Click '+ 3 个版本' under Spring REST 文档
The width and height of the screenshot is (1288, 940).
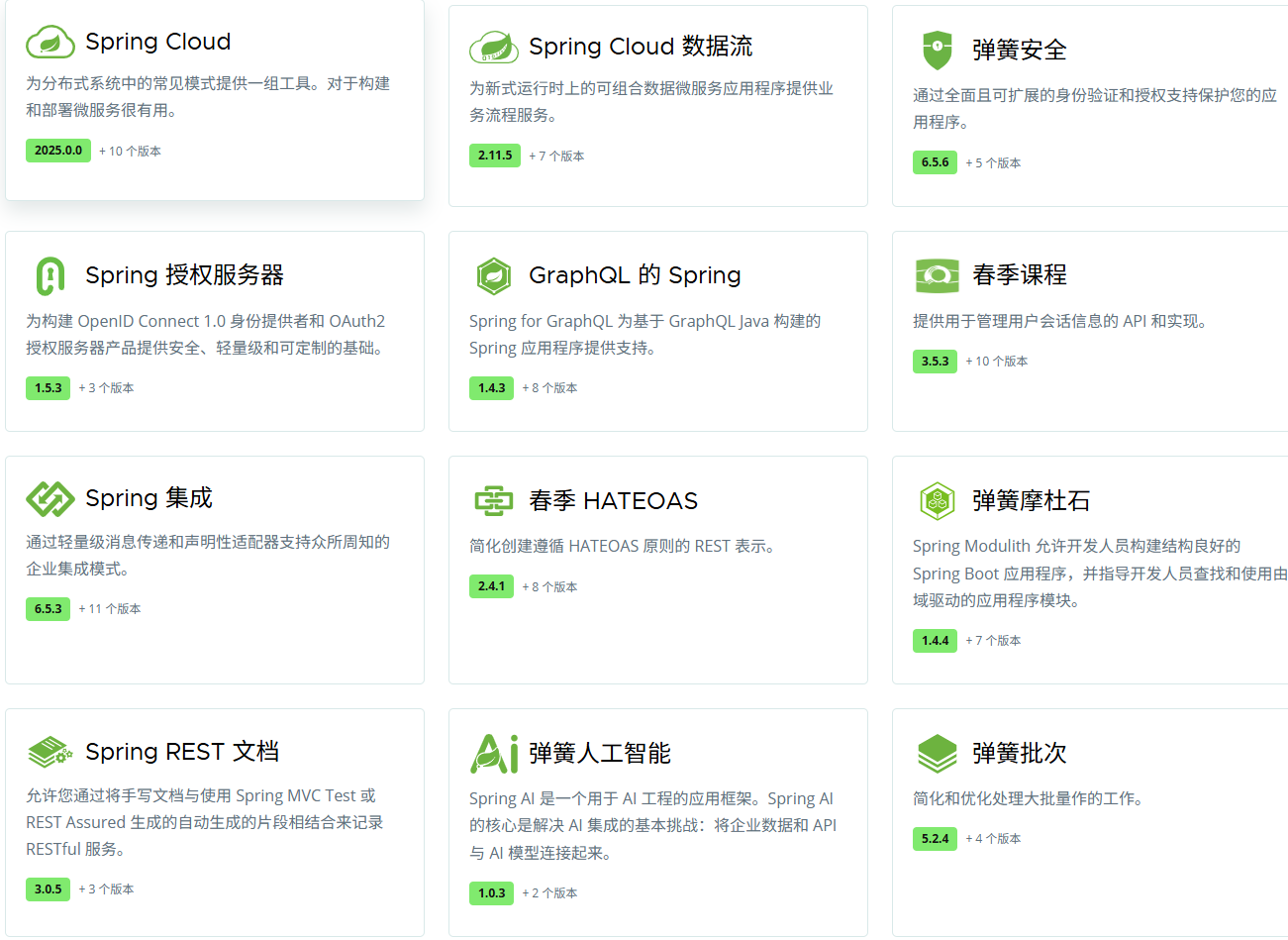point(106,889)
